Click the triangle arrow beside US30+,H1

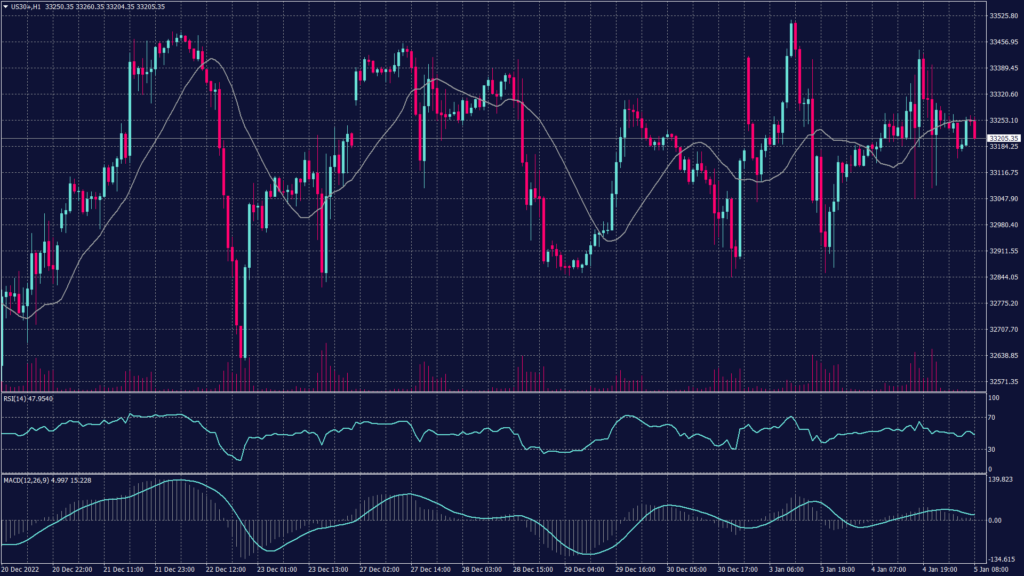(5, 6)
